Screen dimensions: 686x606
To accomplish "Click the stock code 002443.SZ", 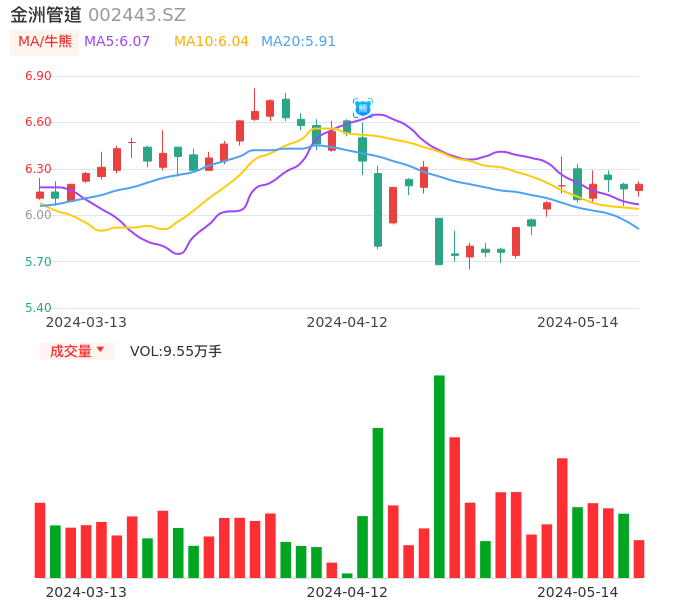I will pos(137,15).
